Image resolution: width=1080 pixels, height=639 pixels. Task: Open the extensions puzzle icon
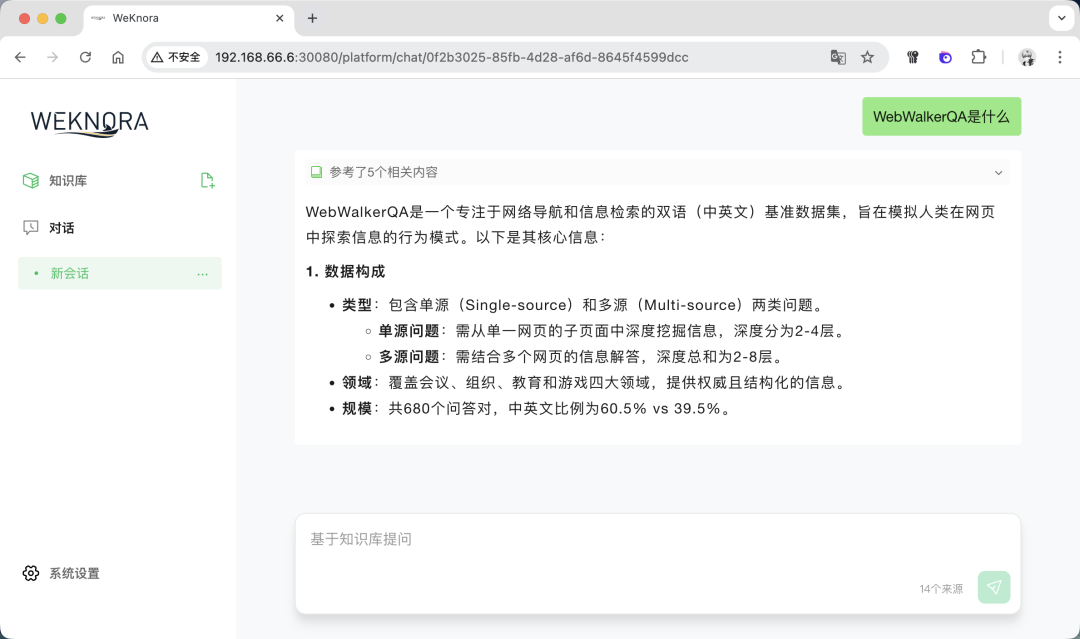[x=979, y=57]
